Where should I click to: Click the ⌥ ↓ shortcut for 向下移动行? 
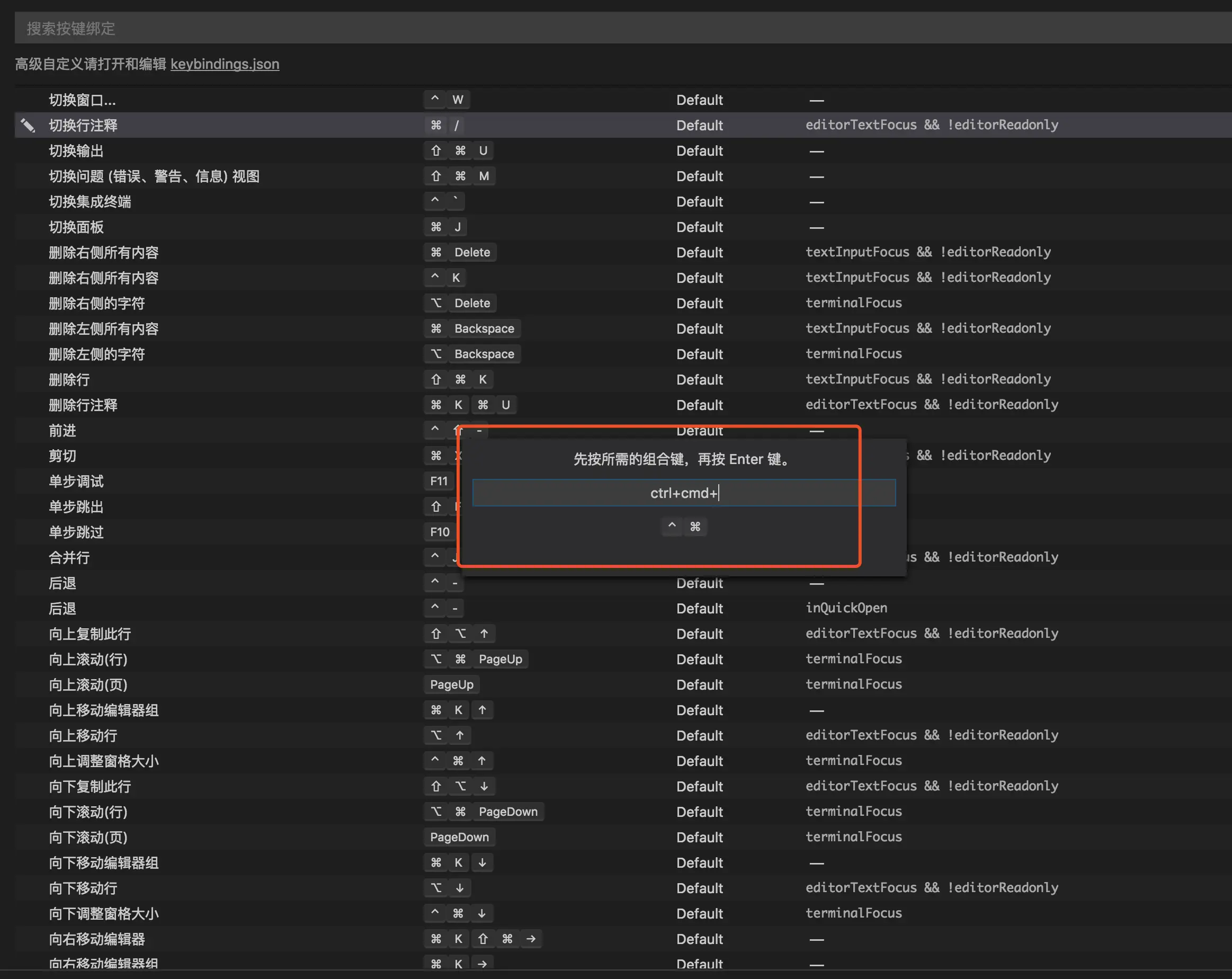pyautogui.click(x=448, y=887)
